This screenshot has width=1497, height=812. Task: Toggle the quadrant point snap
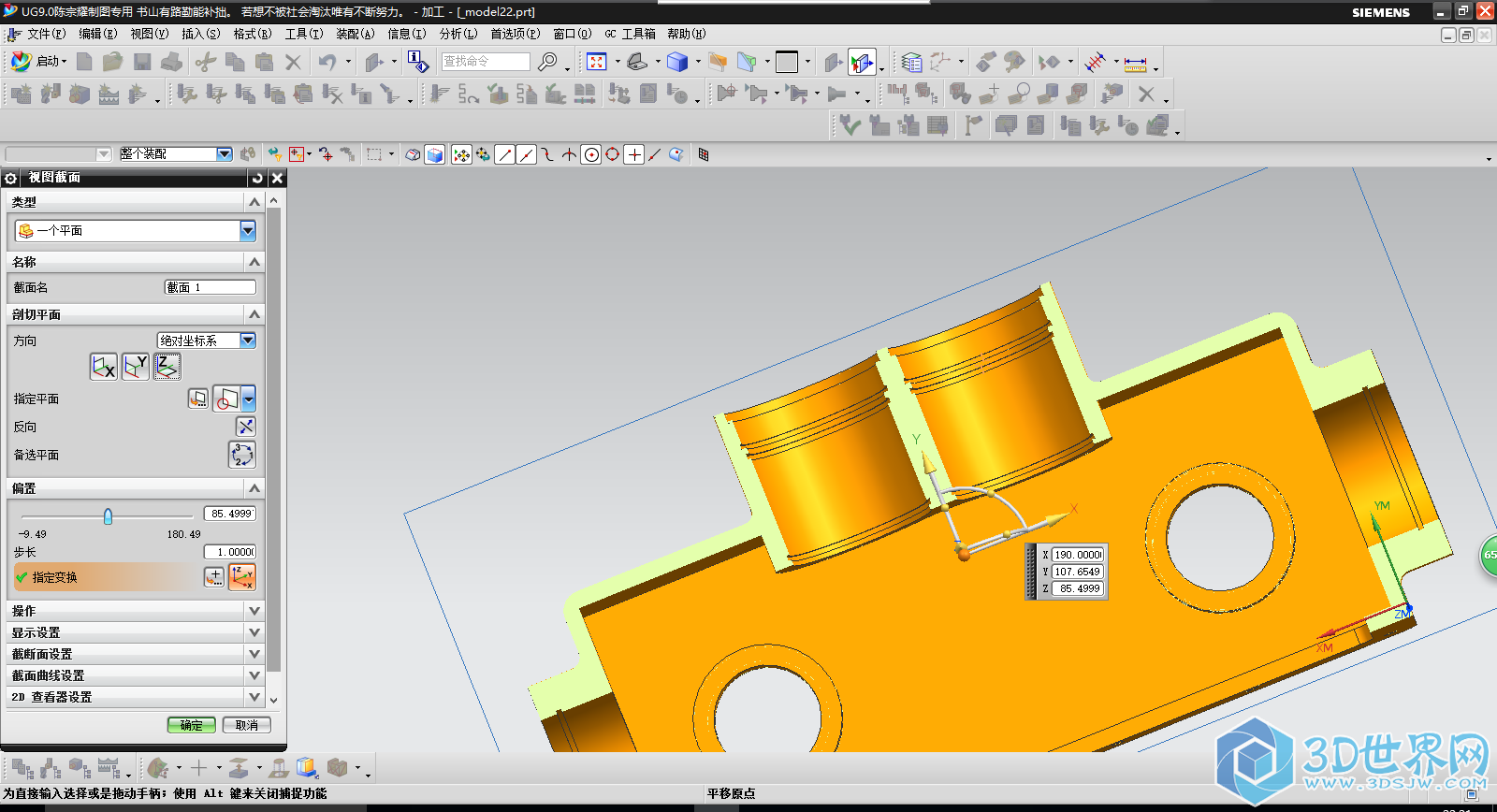613,154
